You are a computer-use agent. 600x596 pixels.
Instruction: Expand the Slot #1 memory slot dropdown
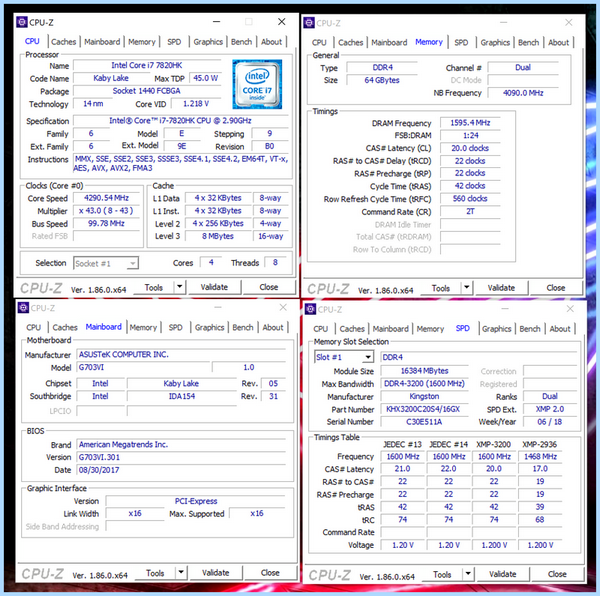coord(368,357)
